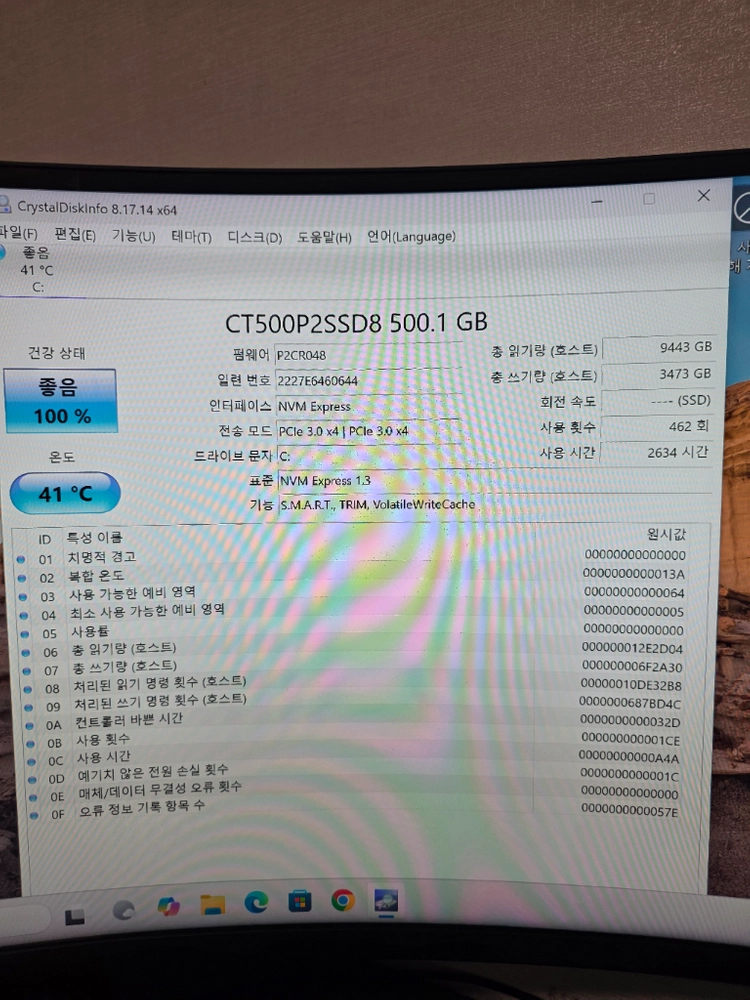Select the 치명적 경고 attribute row
Viewport: 750px width, 1000px height.
coord(360,557)
